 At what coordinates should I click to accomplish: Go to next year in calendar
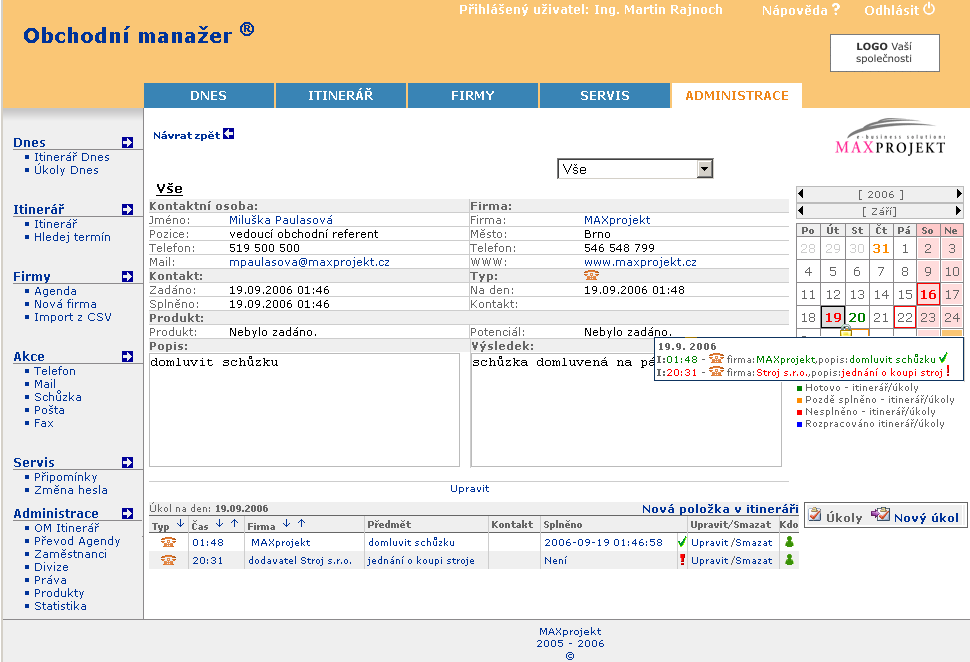coord(959,194)
